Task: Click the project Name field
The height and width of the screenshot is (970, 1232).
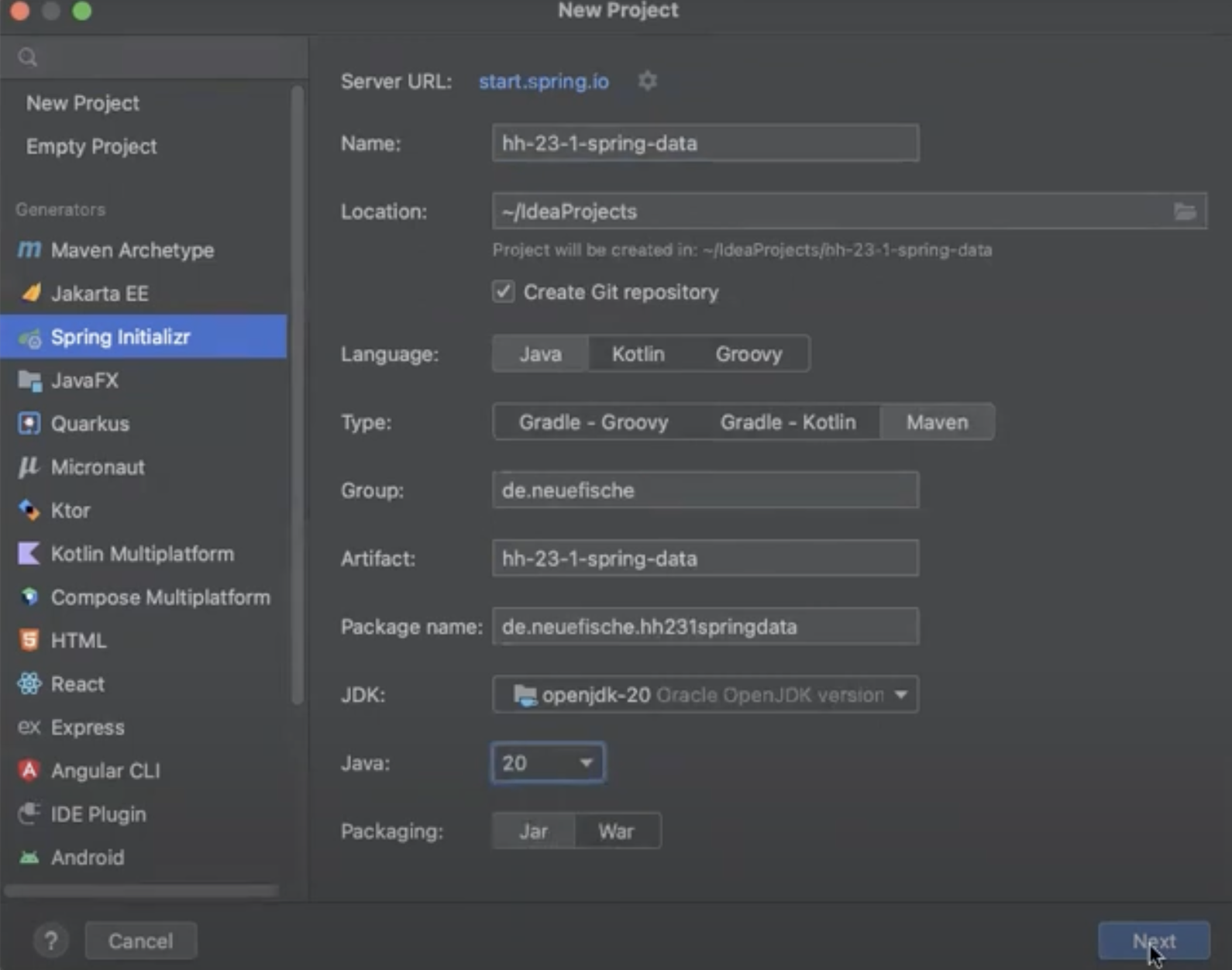Action: [x=705, y=143]
